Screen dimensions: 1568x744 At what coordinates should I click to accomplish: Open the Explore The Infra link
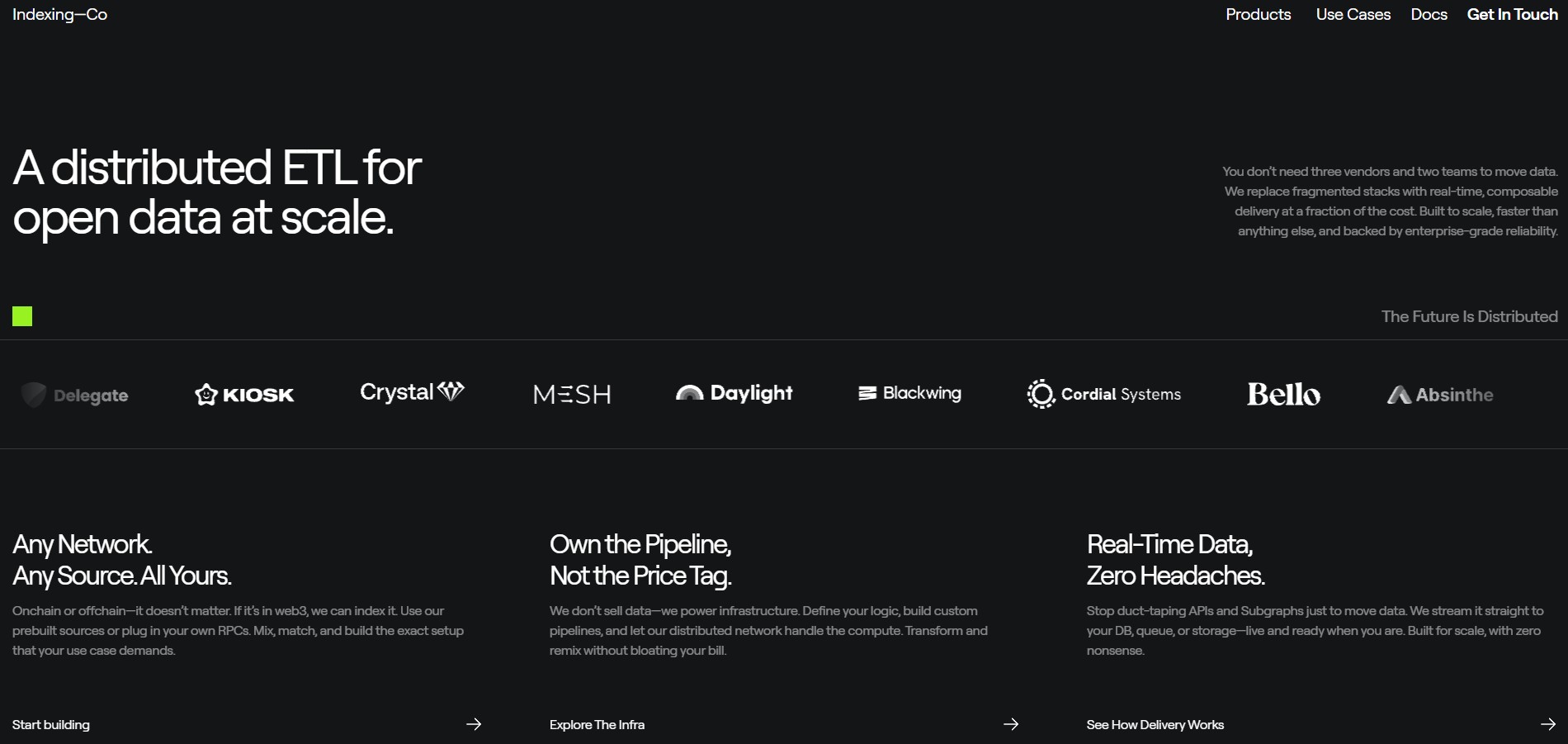pyautogui.click(x=597, y=724)
